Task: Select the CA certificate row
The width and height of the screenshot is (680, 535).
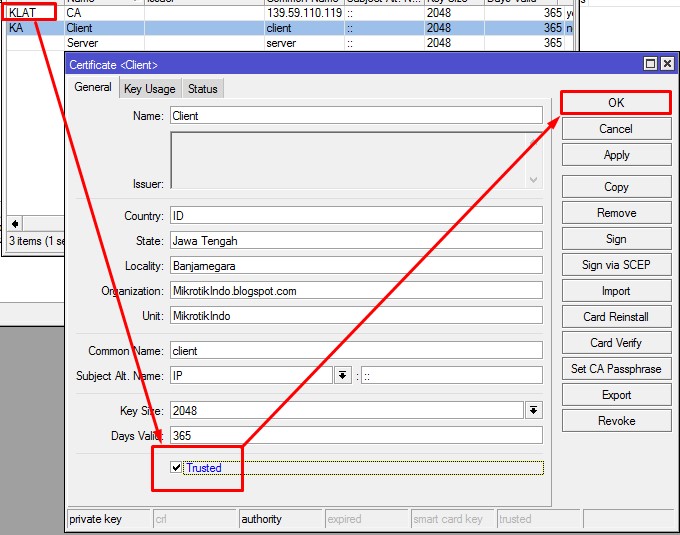Action: [290, 13]
